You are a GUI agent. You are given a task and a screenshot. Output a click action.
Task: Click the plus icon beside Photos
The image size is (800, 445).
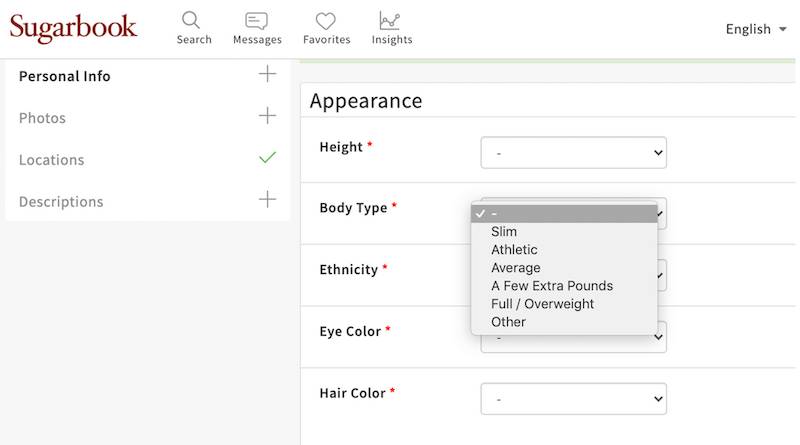pyautogui.click(x=267, y=116)
